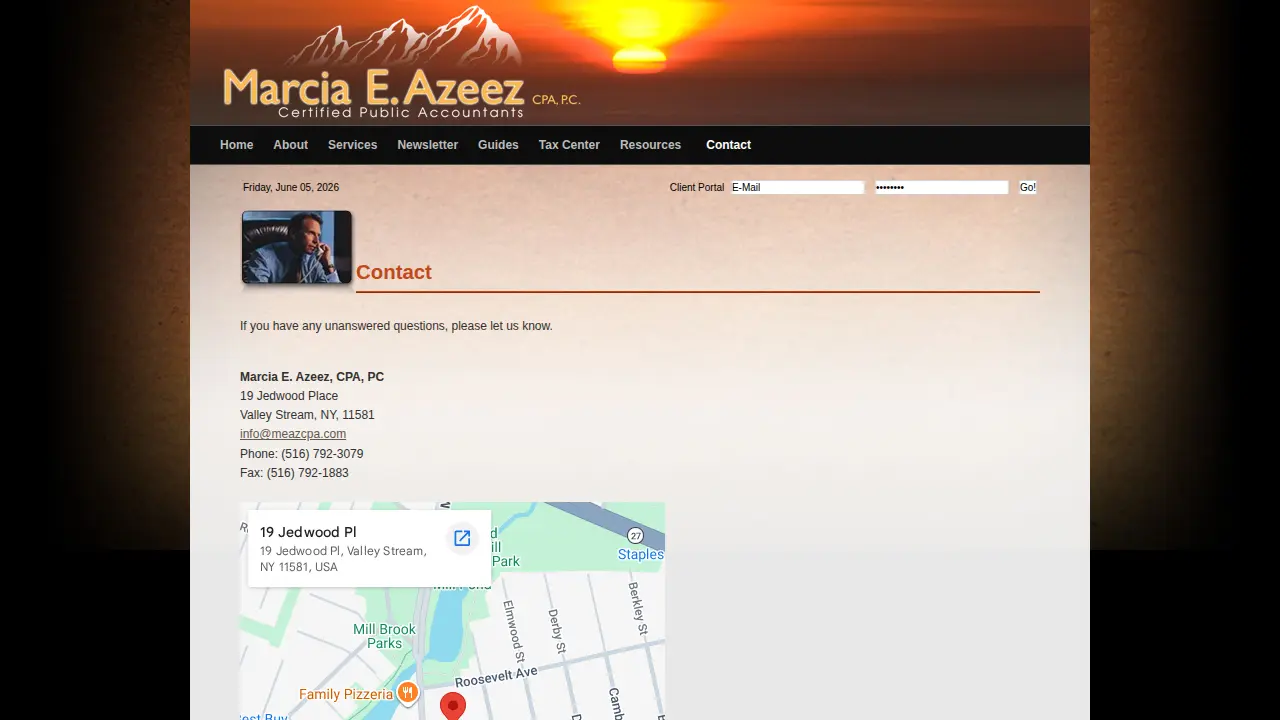This screenshot has height=720, width=1280.
Task: Click the Derby St street label
Action: 556,632
